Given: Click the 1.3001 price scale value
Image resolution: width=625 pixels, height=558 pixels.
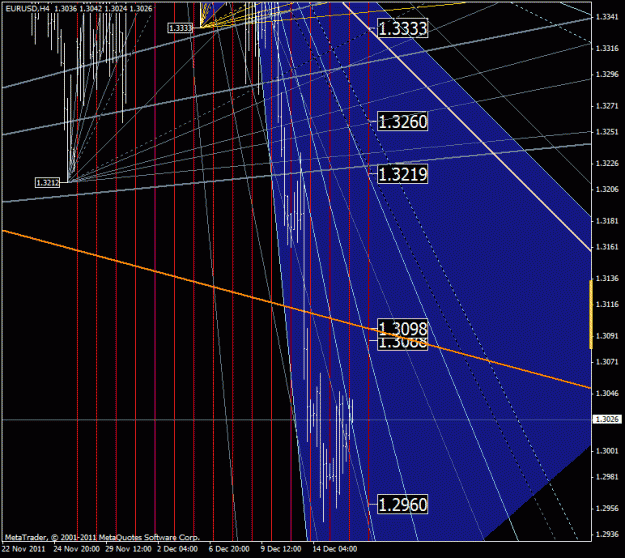Looking at the screenshot, I should pyautogui.click(x=607, y=451).
